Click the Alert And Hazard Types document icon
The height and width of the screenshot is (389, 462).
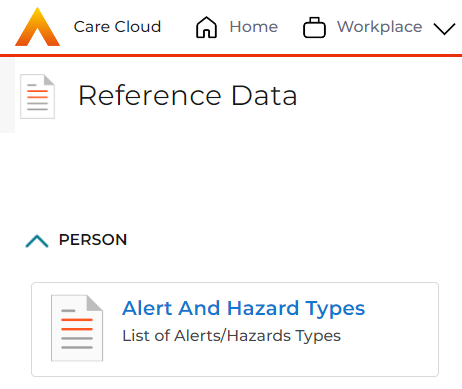(77, 328)
